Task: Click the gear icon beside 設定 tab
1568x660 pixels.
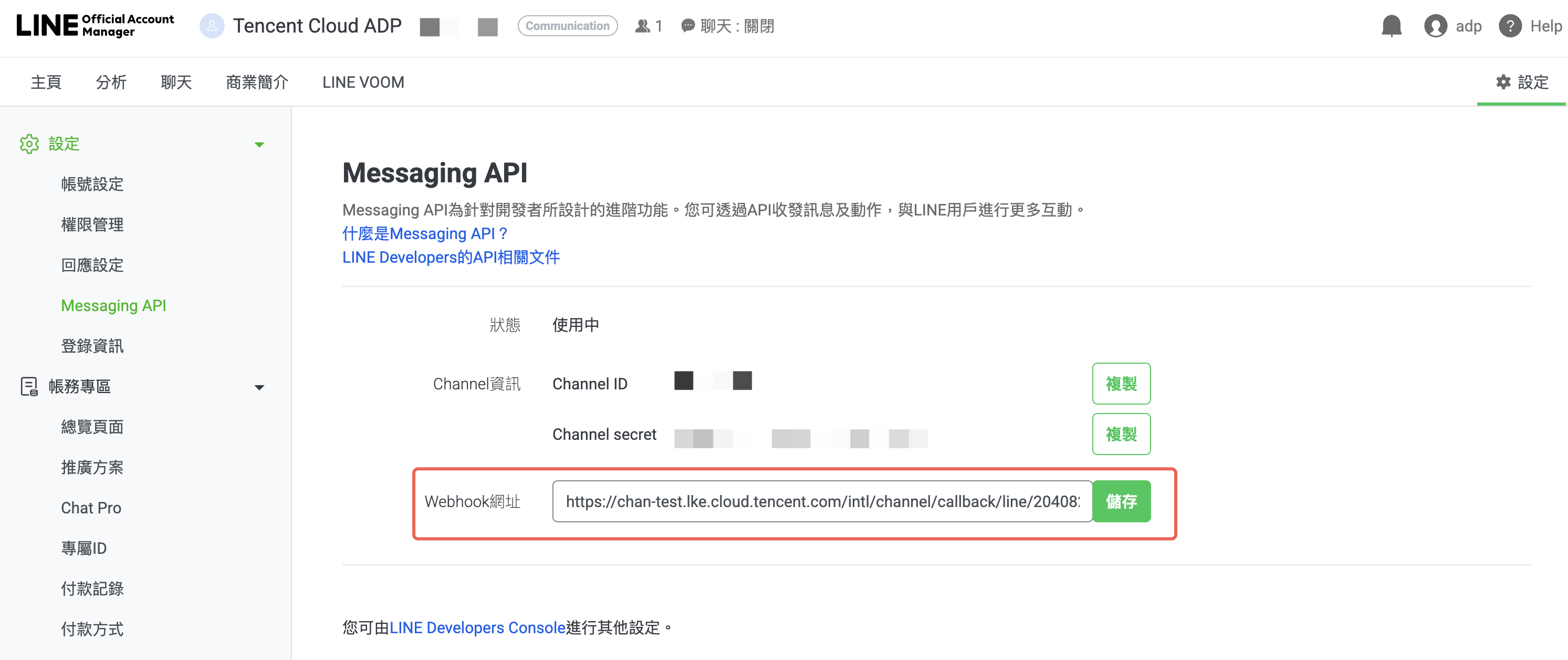Action: [1503, 82]
